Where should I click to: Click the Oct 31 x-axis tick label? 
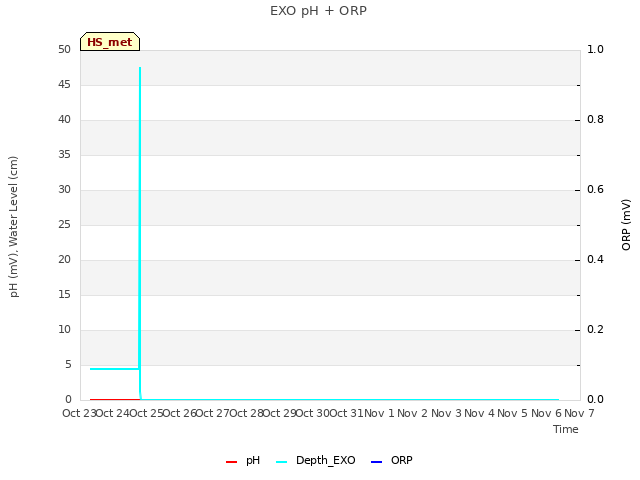[346, 413]
